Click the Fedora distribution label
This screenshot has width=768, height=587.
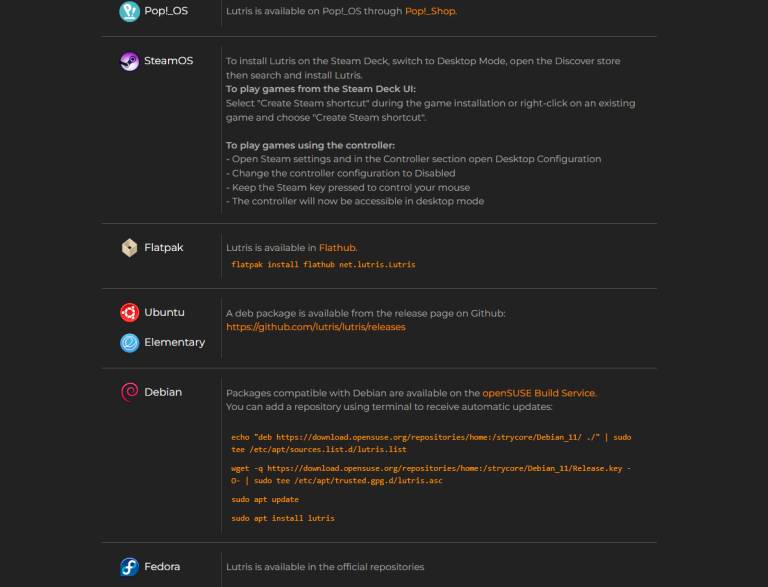162,566
